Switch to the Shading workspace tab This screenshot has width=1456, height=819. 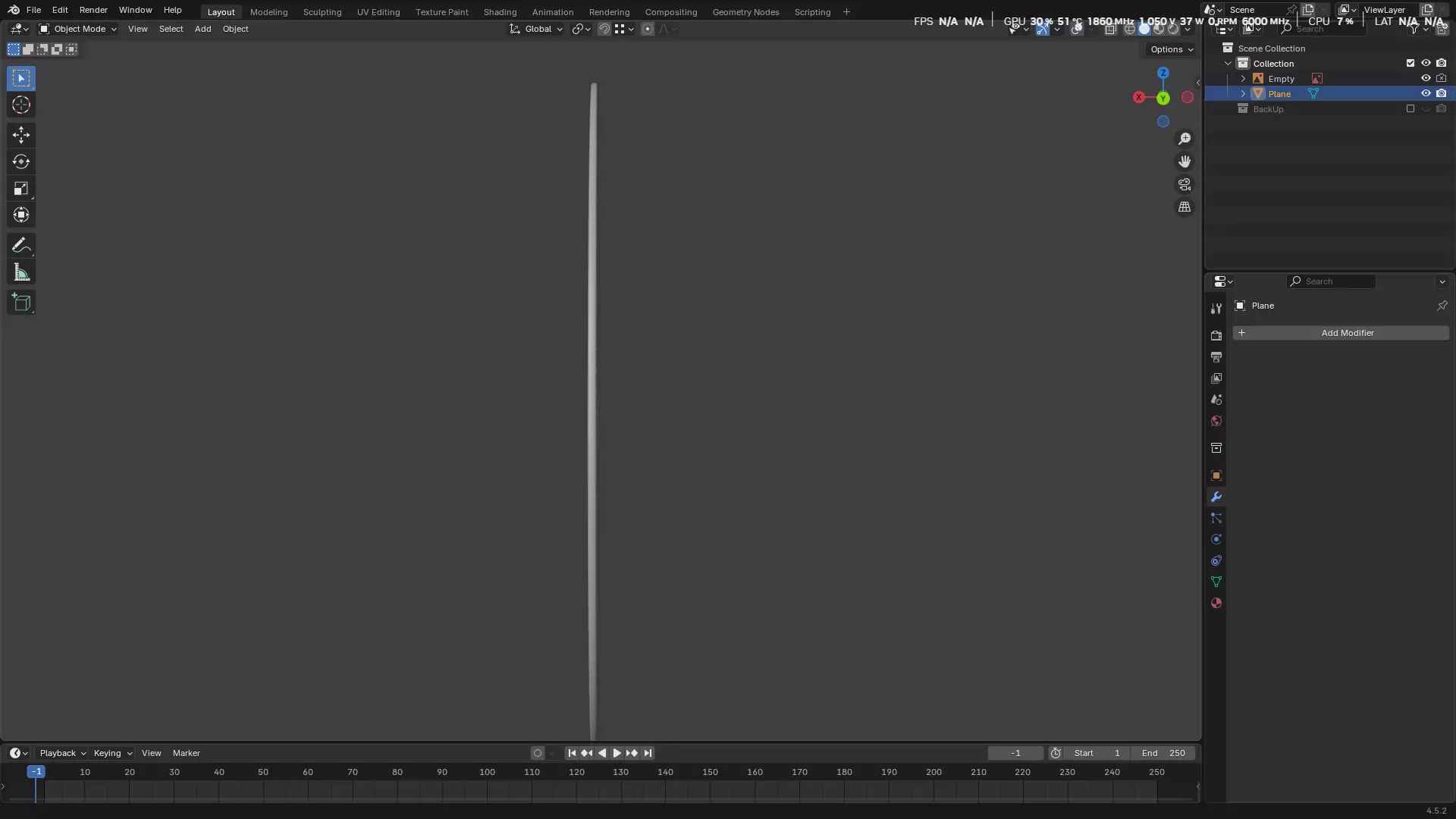[500, 12]
